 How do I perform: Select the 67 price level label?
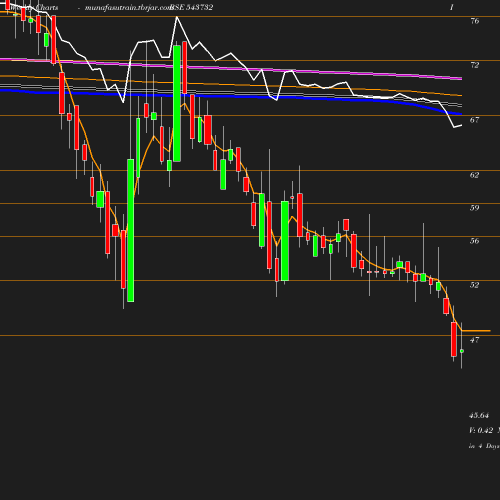[475, 120]
